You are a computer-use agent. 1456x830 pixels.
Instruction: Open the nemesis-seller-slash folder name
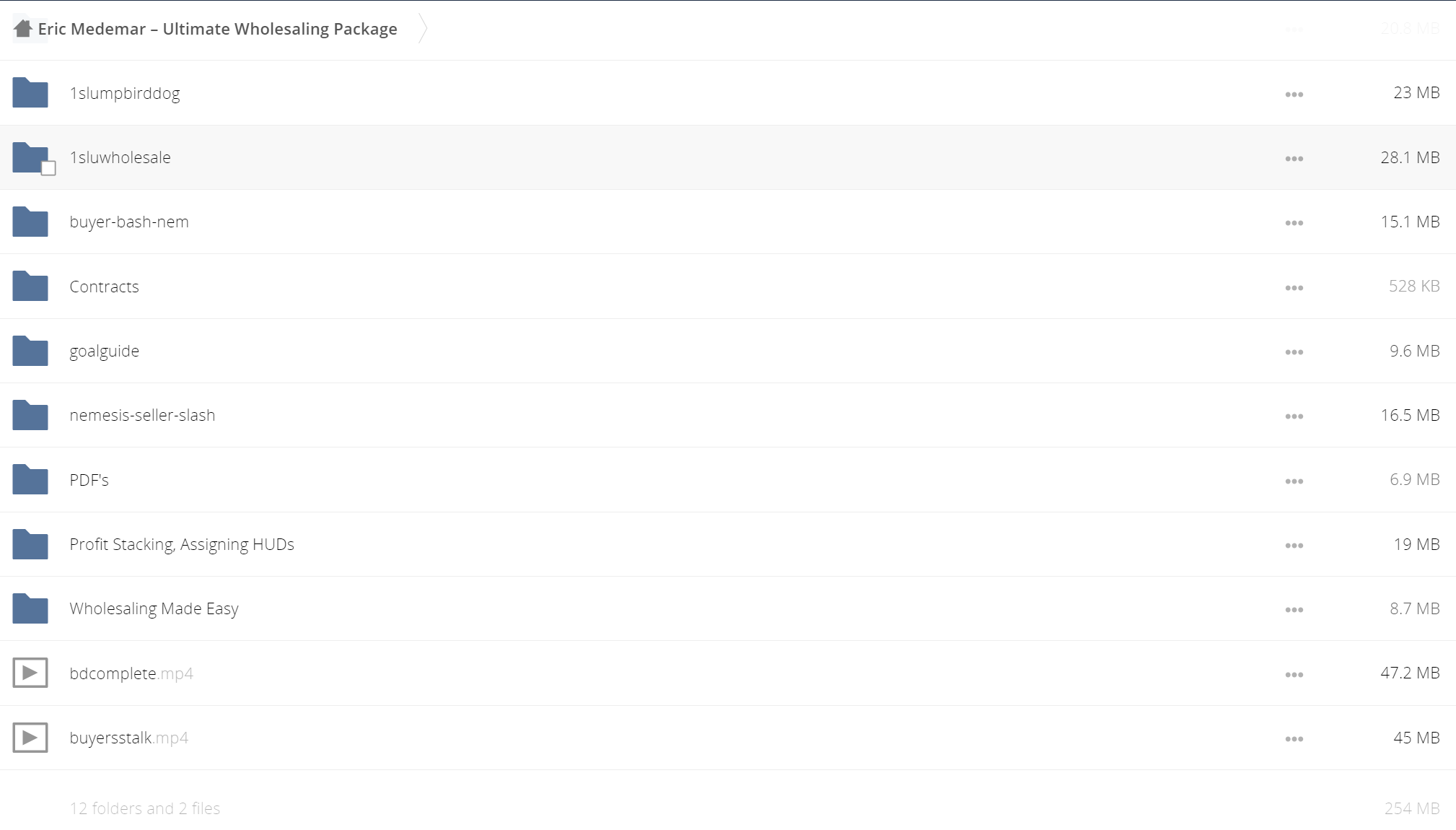point(142,415)
